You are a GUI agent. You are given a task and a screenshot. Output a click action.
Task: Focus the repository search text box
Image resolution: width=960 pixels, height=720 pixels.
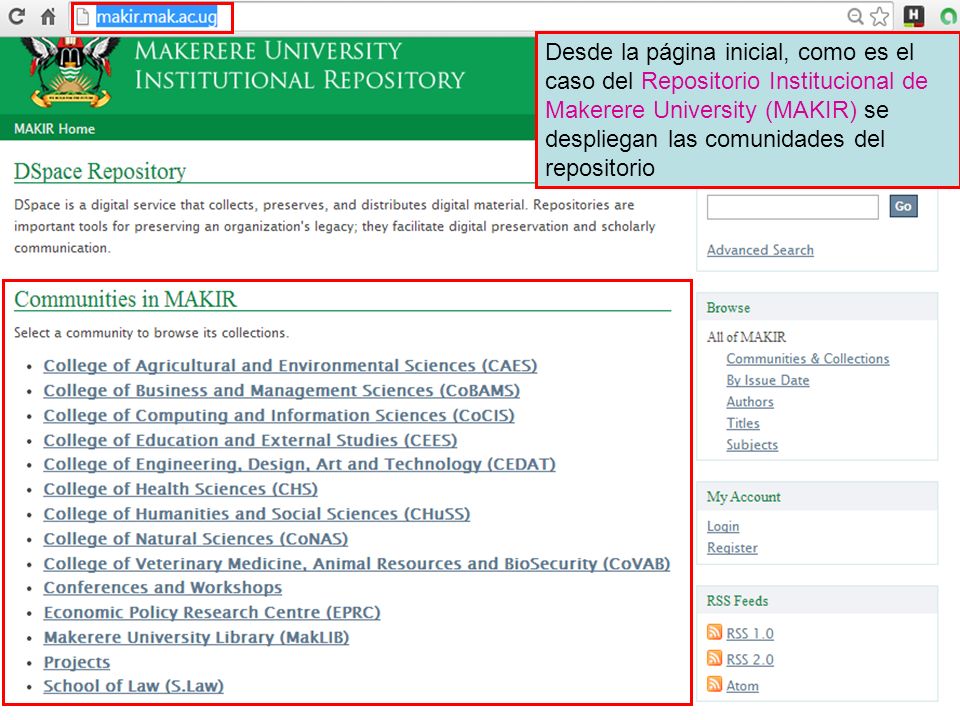(793, 207)
